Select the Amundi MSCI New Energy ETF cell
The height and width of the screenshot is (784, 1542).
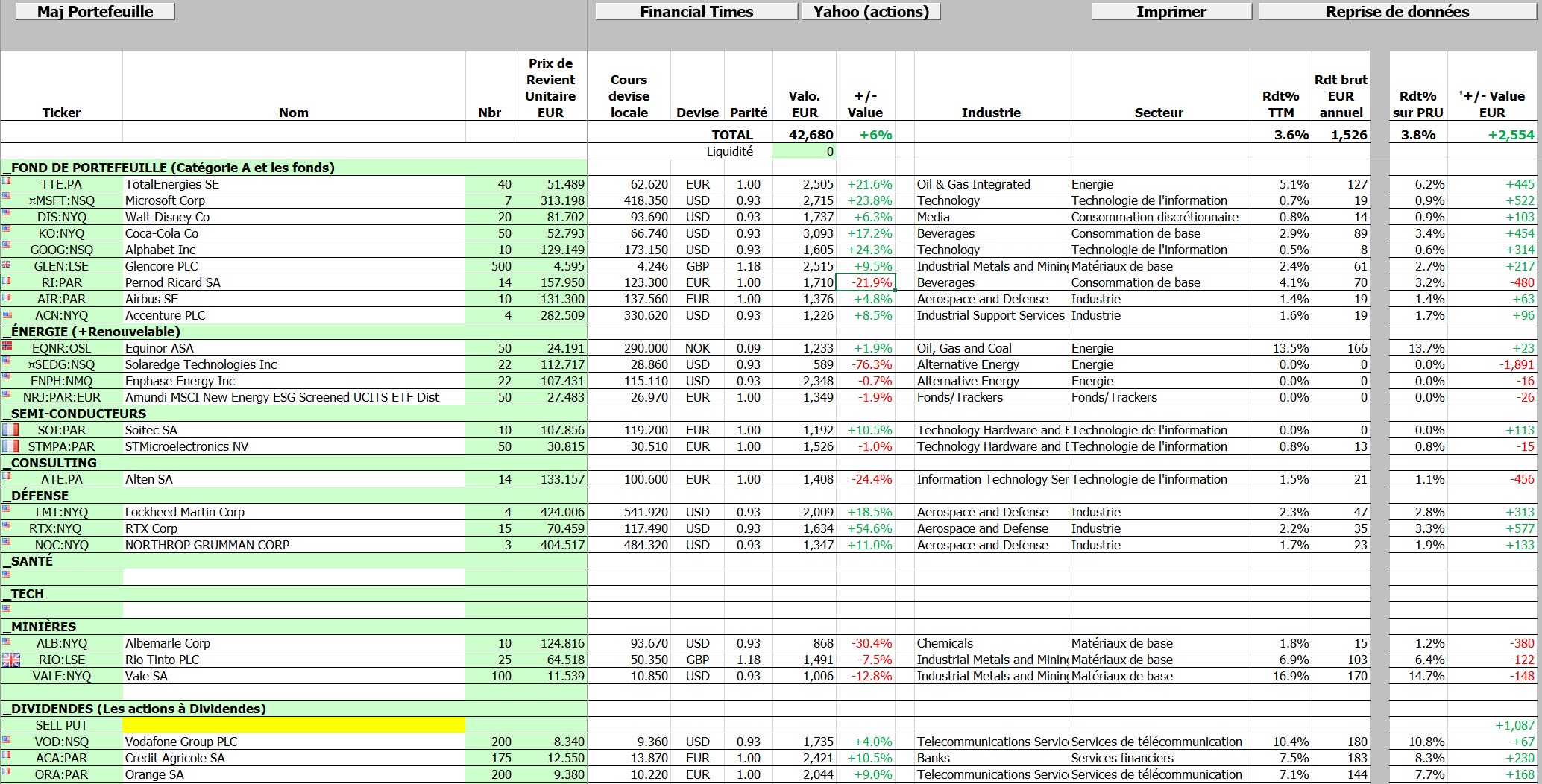click(294, 397)
